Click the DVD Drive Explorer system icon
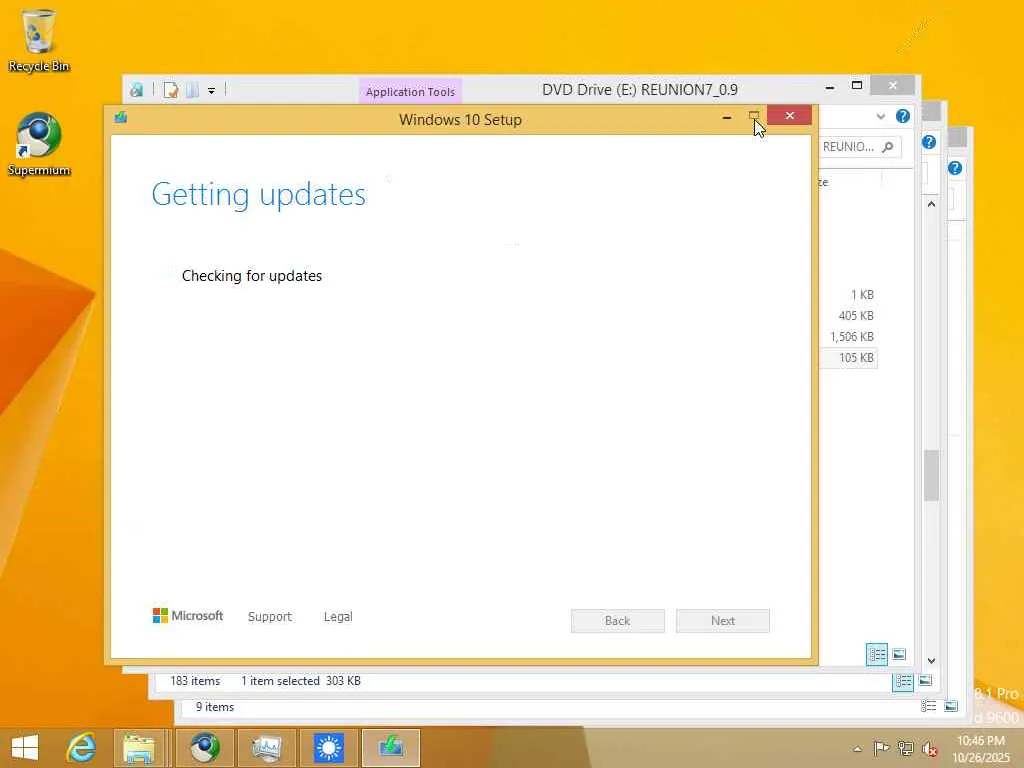1024x768 pixels. tap(136, 90)
